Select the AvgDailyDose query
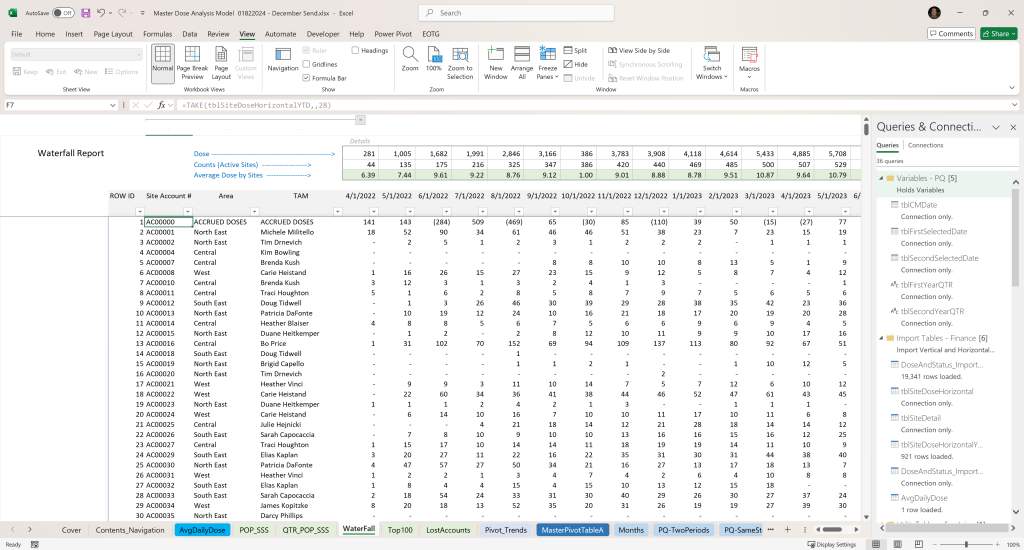The width and height of the screenshot is (1024, 550). point(923,498)
